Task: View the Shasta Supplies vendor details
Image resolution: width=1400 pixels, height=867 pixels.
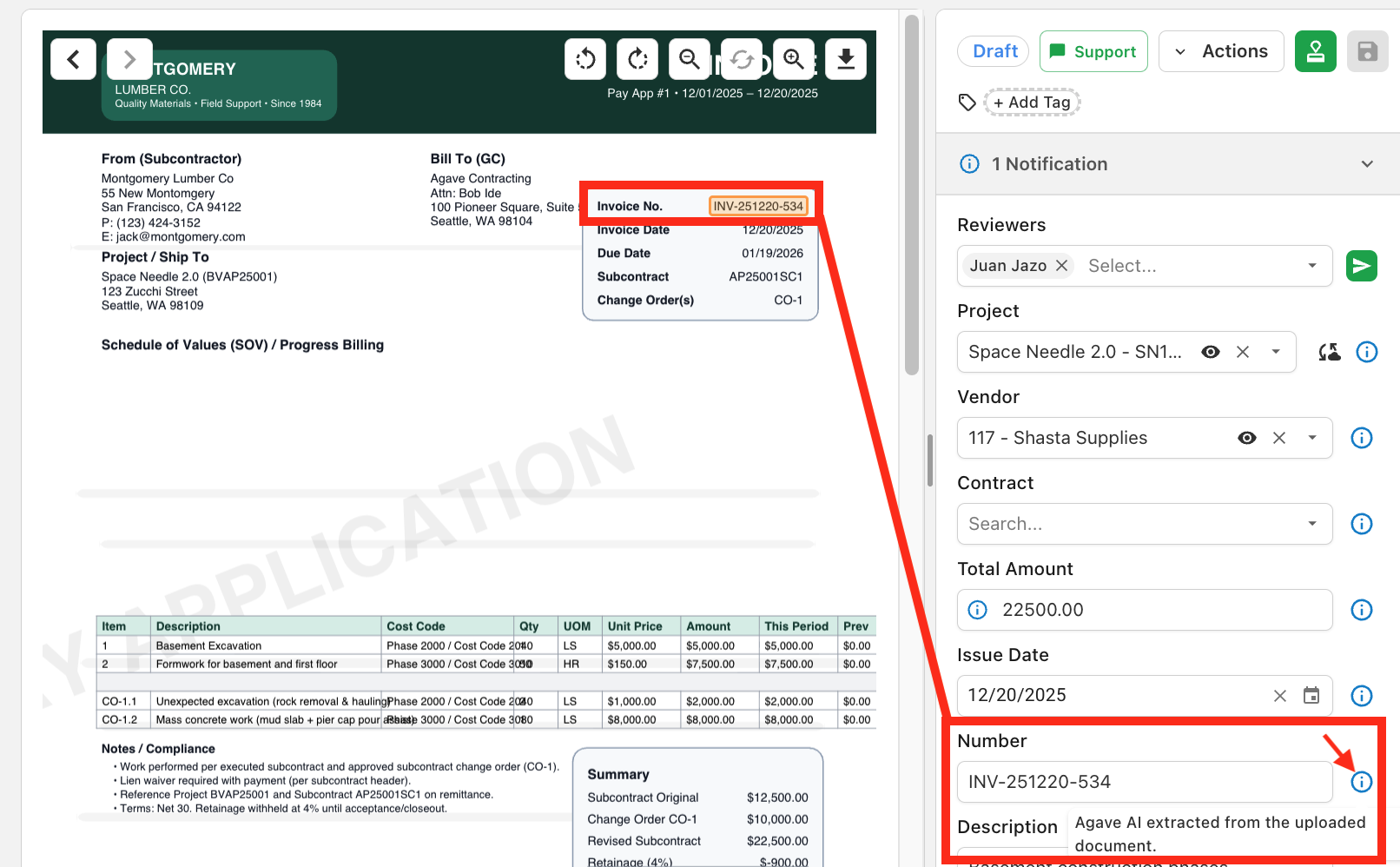Action: 1247,438
